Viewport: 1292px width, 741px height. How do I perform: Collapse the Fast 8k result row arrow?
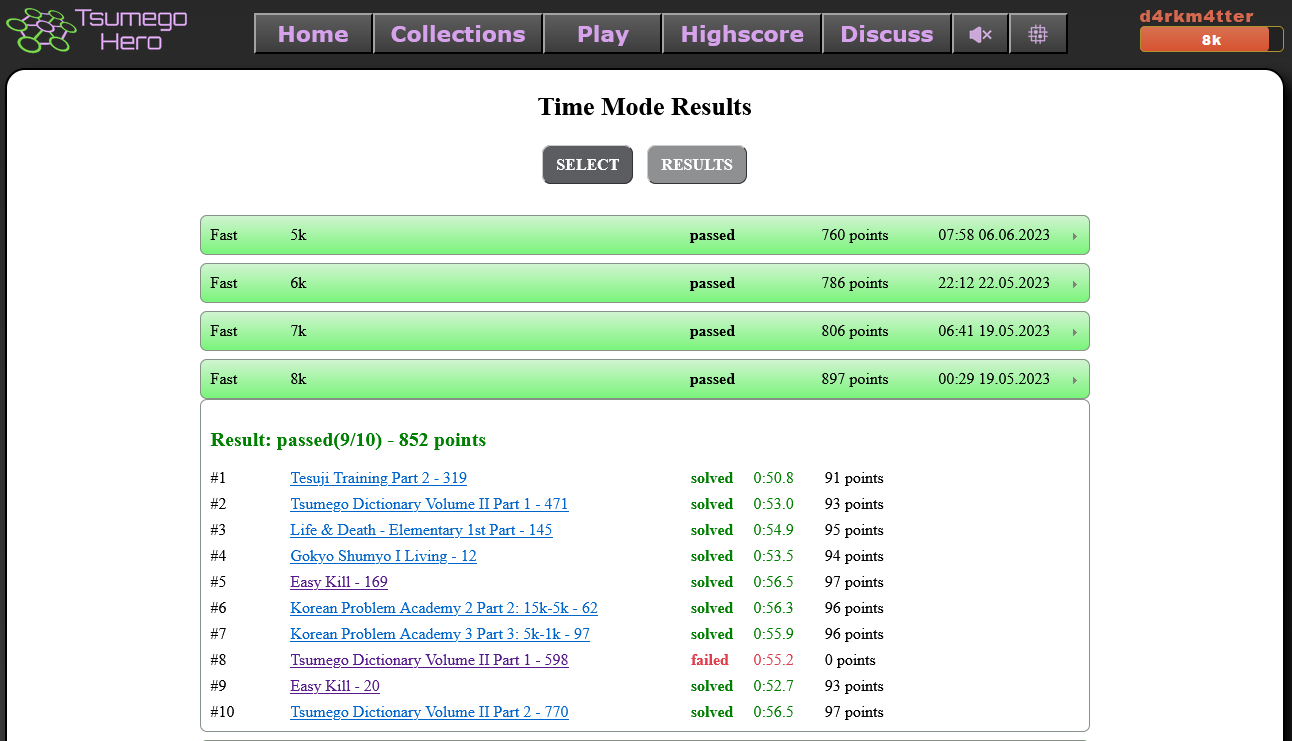coord(1075,380)
